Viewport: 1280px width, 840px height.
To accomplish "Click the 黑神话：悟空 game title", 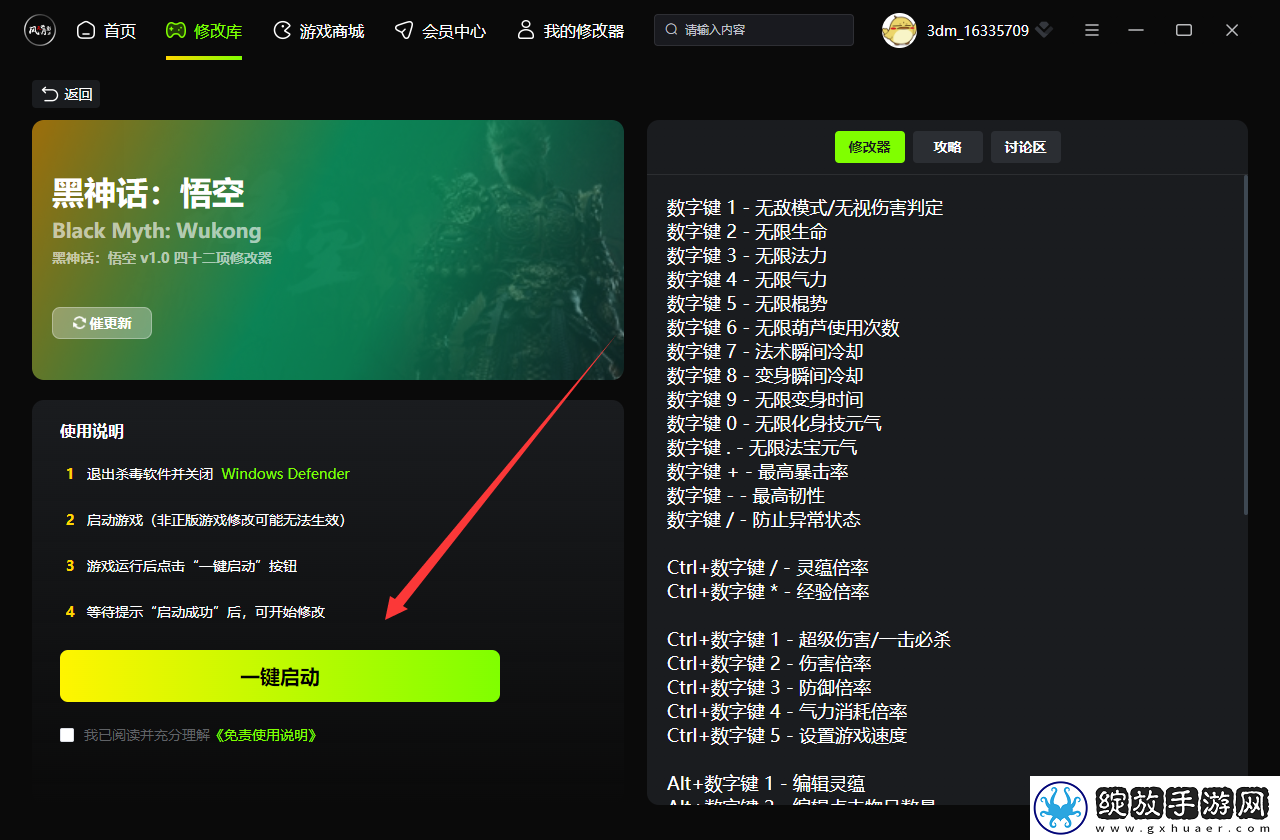I will (148, 193).
